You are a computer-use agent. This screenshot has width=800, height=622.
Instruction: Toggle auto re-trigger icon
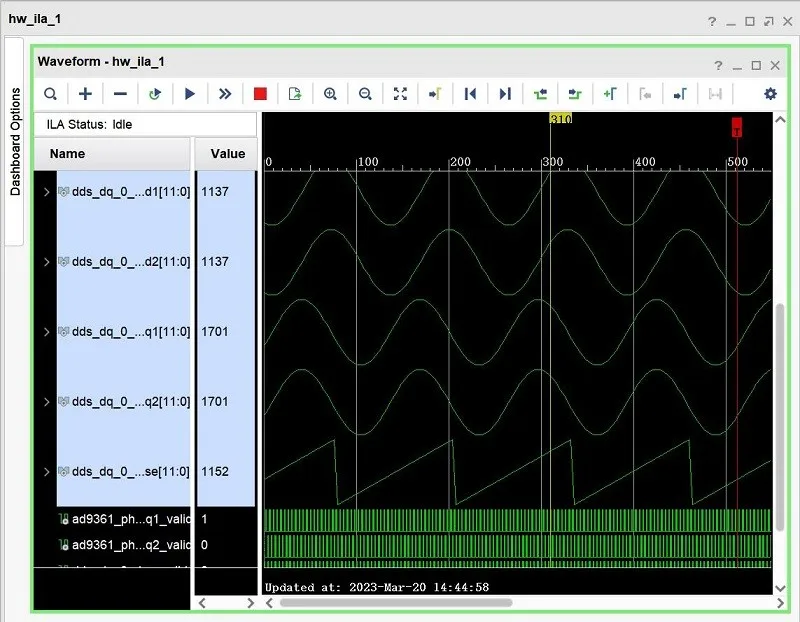(x=155, y=94)
